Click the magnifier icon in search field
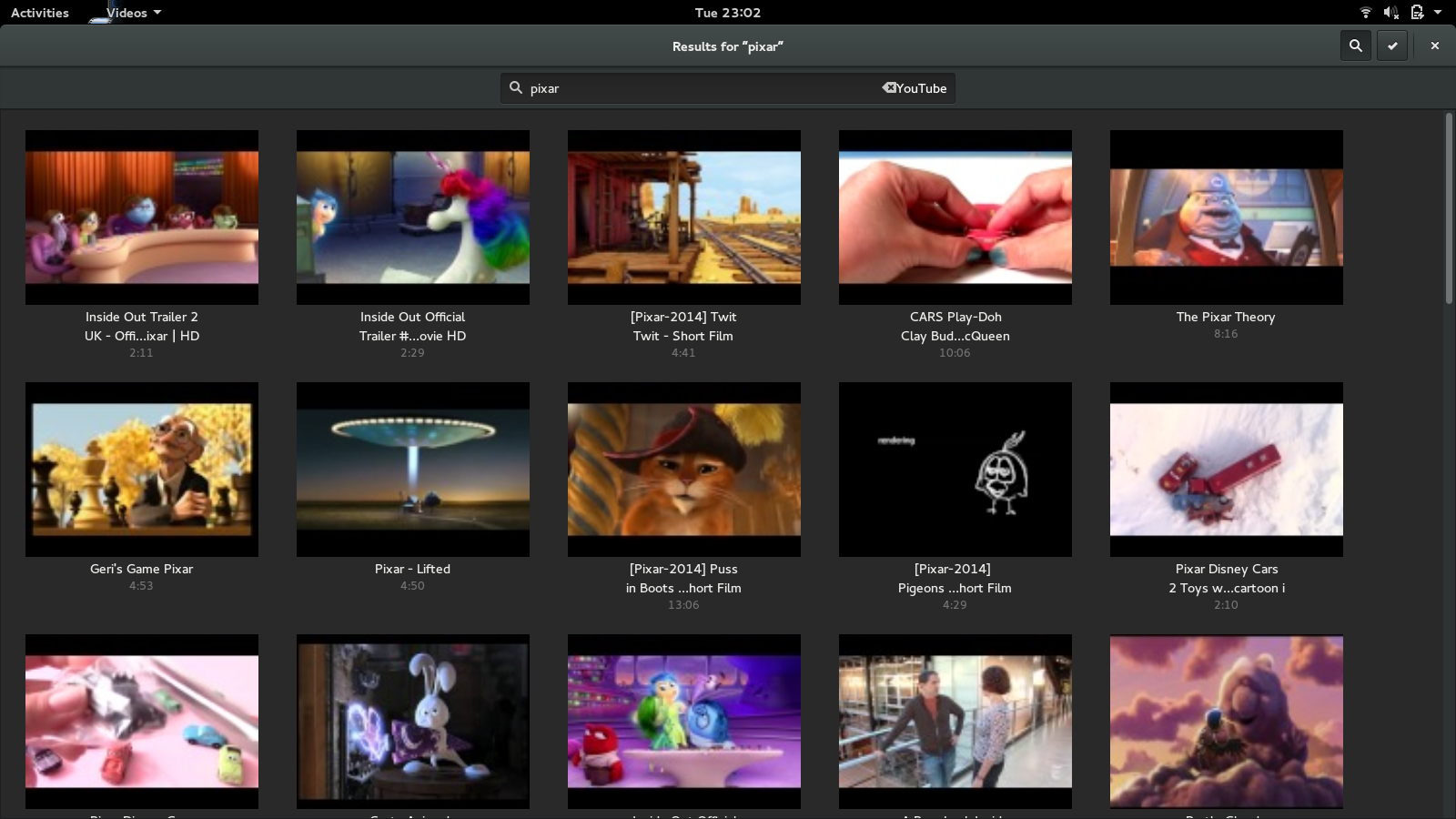Viewport: 1456px width, 819px height. 516,88
